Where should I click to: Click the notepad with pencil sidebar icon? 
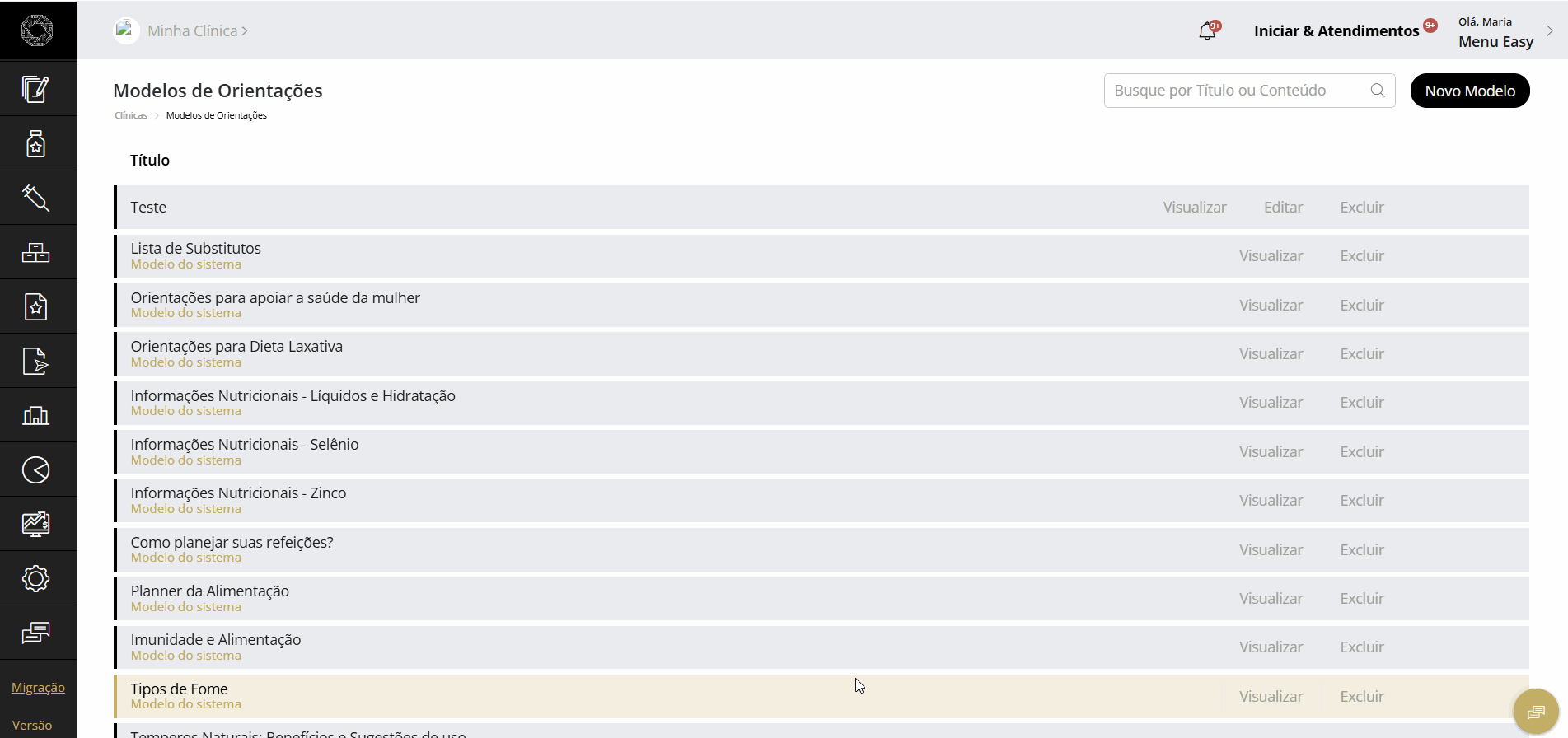coord(35,89)
